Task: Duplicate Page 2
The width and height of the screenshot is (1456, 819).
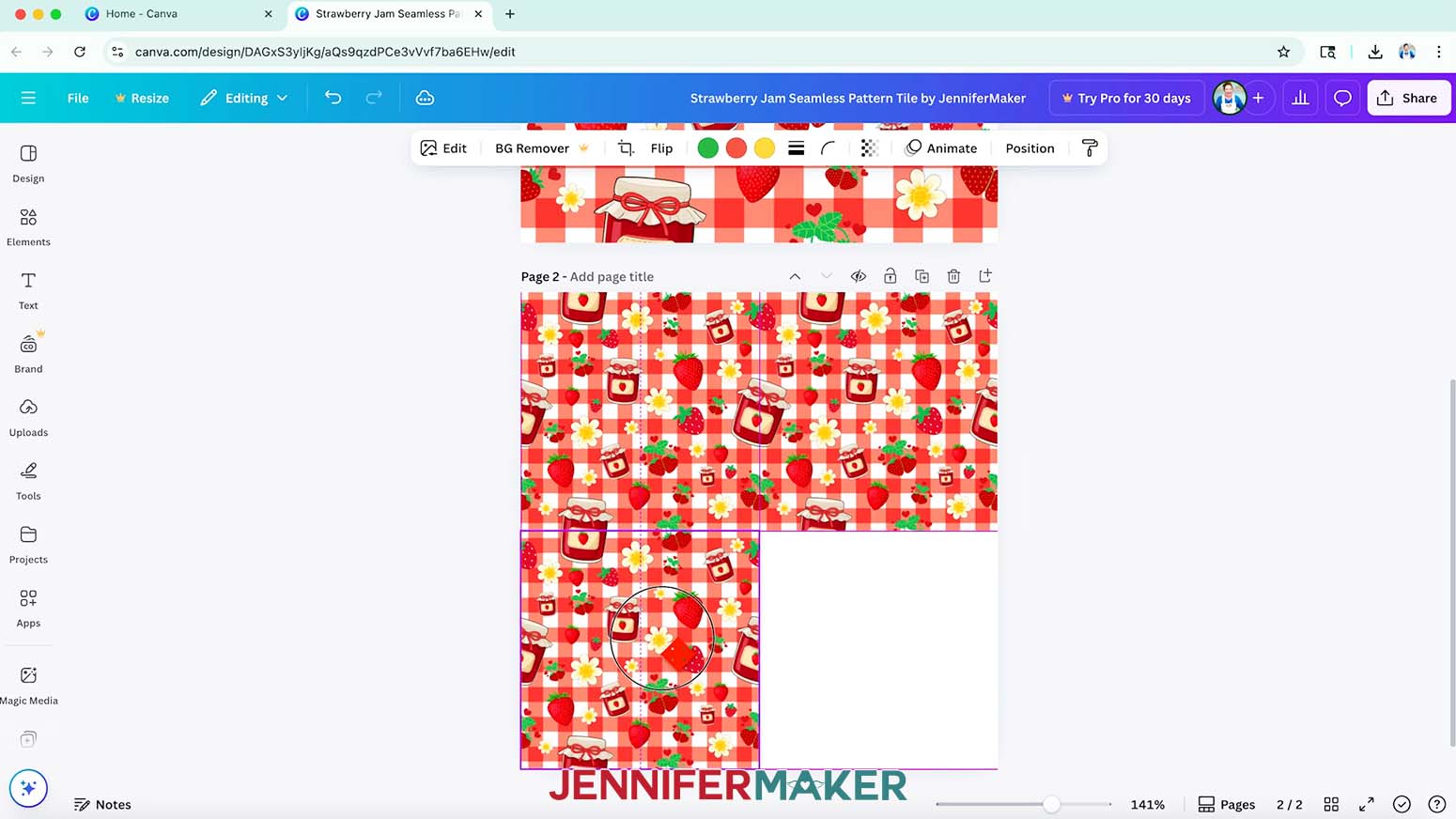Action: click(922, 276)
